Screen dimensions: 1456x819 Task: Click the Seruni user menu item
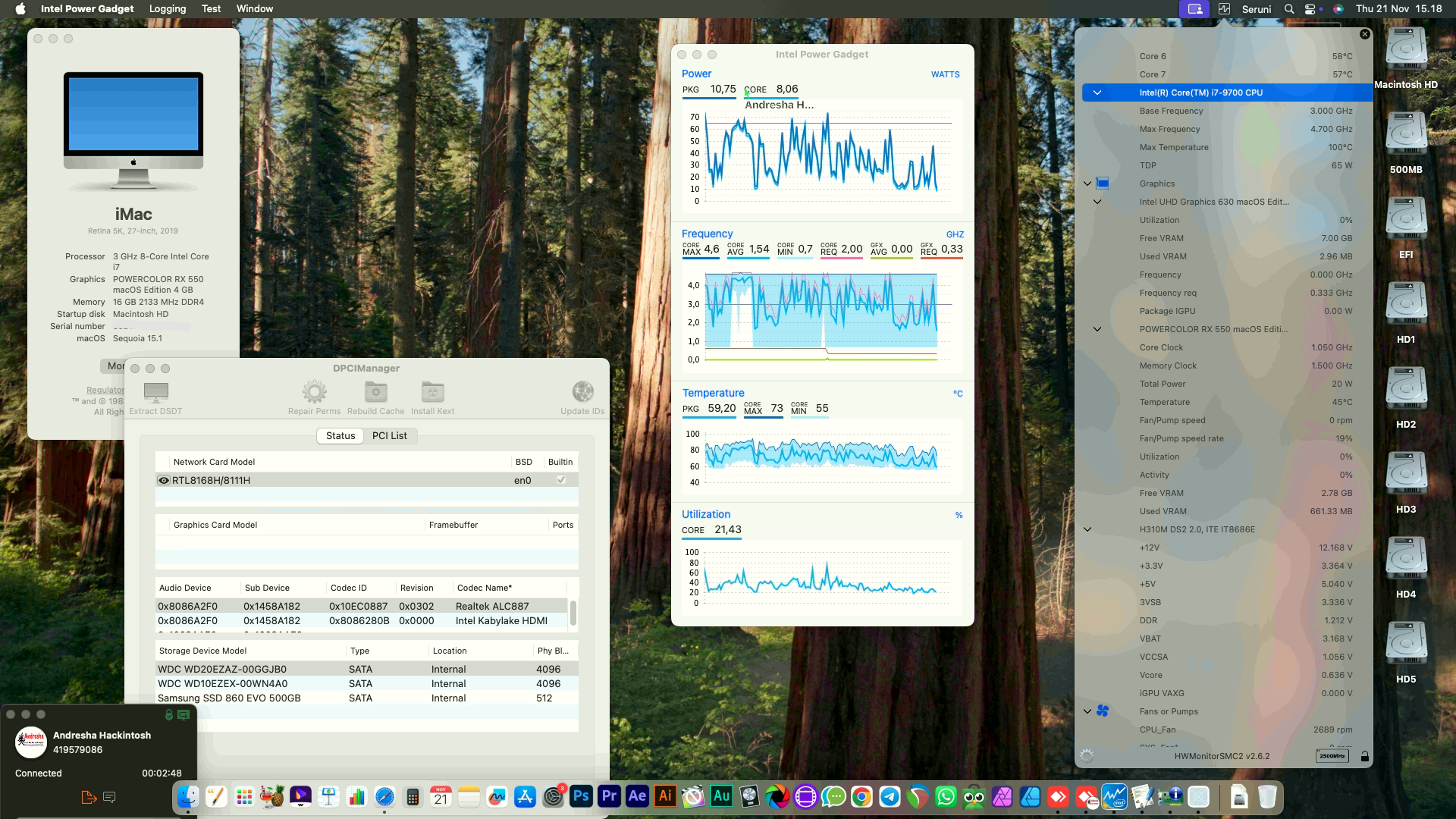(x=1256, y=9)
